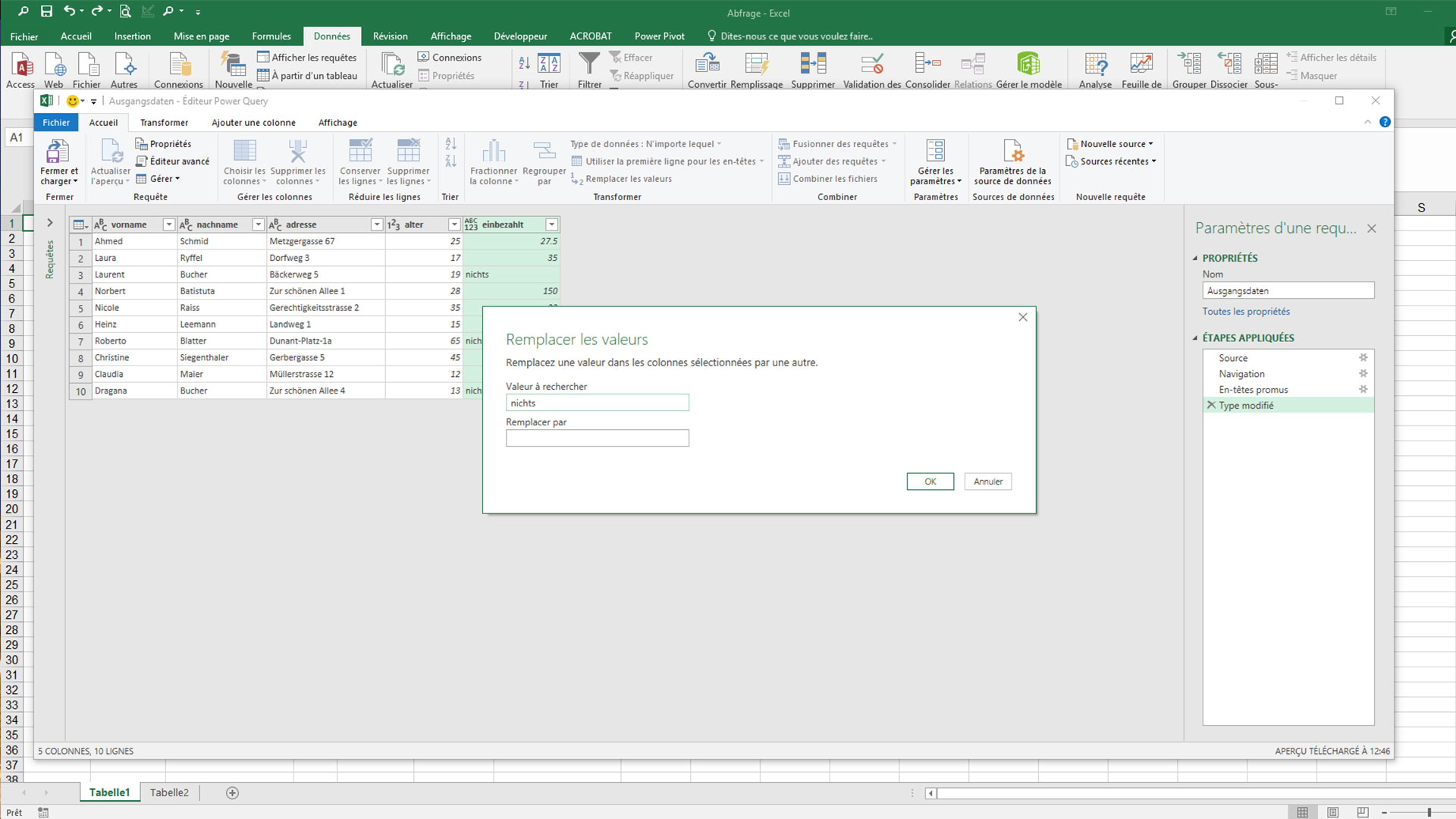1456x819 pixels.
Task: Open the "Regrouper par" tool
Action: click(x=543, y=162)
